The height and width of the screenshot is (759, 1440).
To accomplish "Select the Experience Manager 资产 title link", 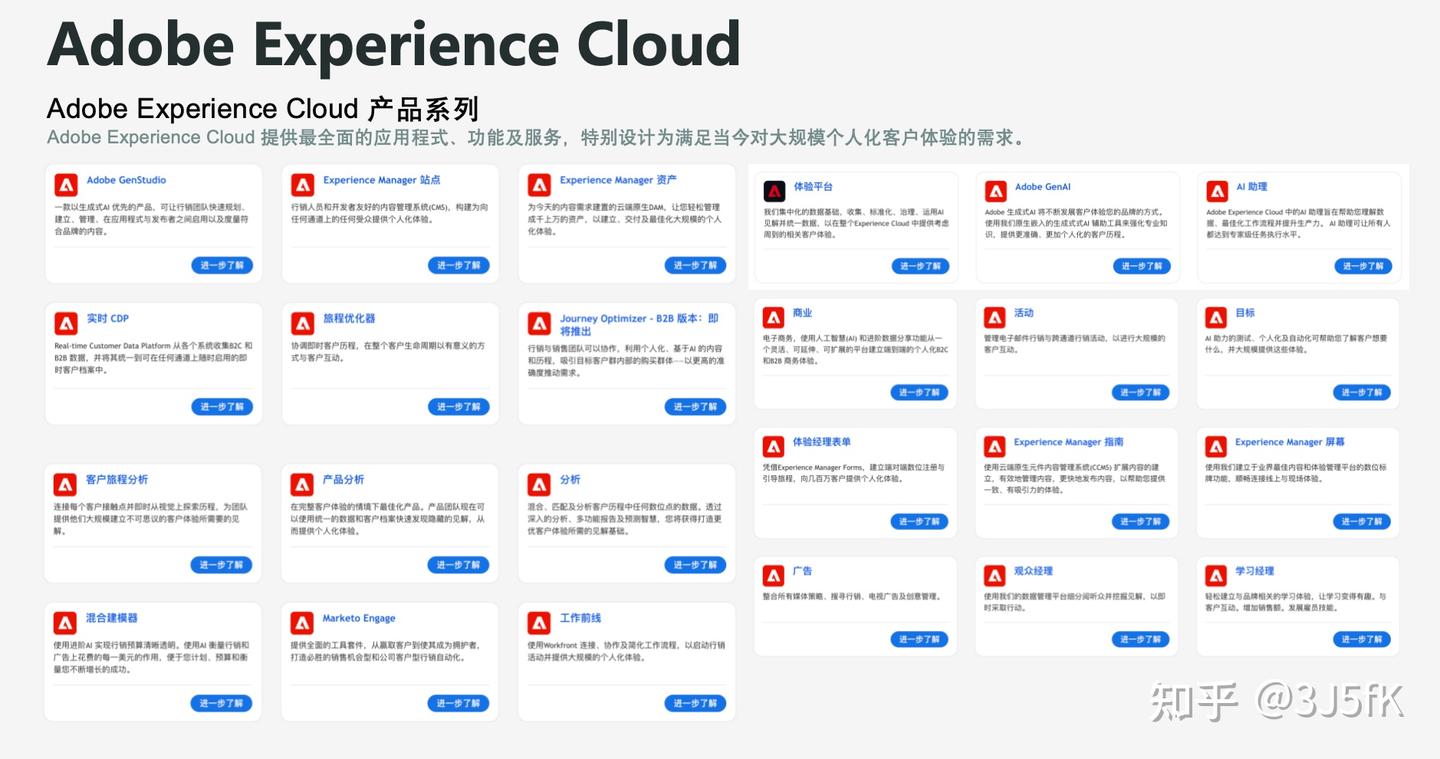I will [x=617, y=180].
